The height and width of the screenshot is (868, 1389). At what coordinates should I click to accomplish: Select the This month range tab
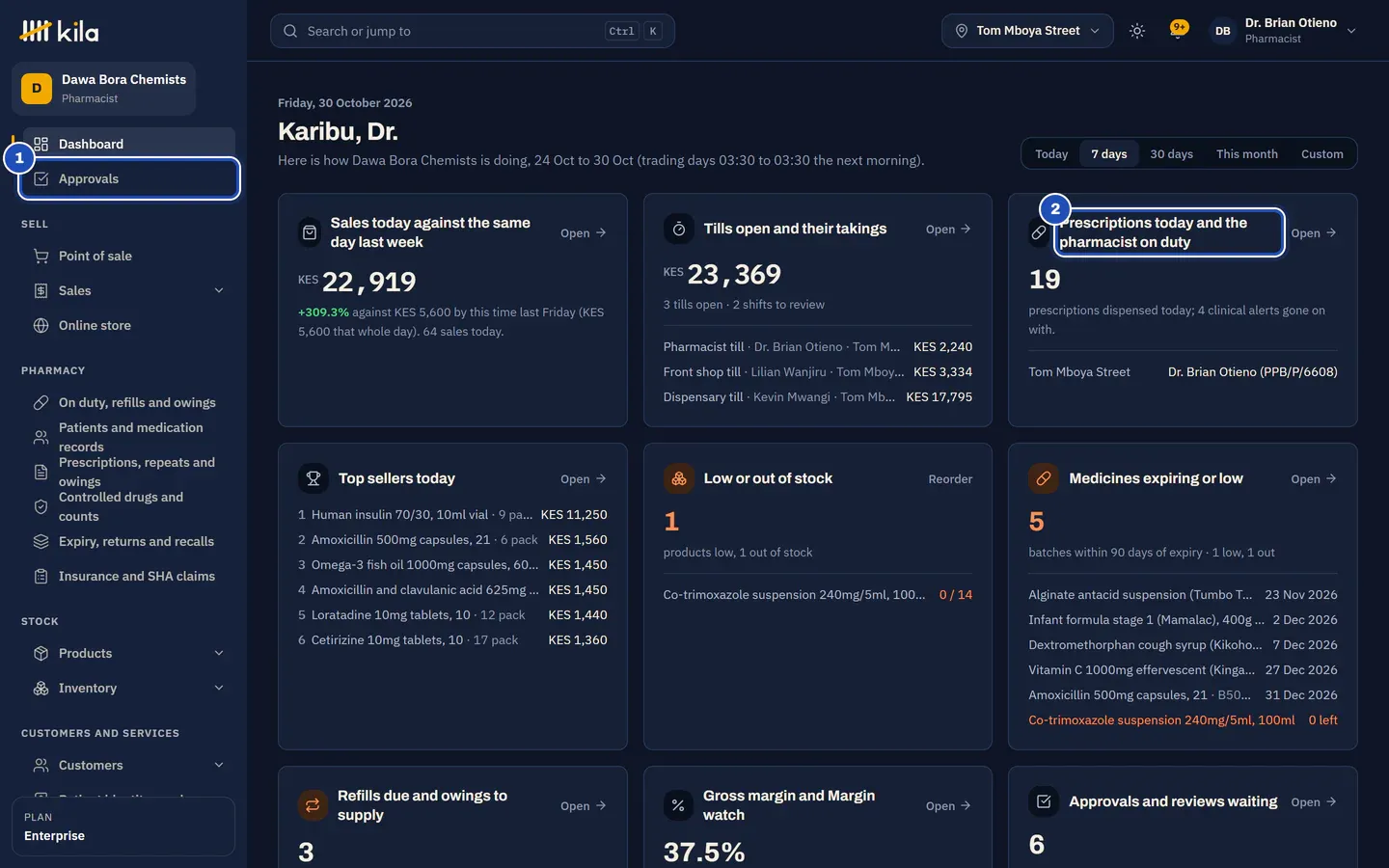click(1246, 154)
